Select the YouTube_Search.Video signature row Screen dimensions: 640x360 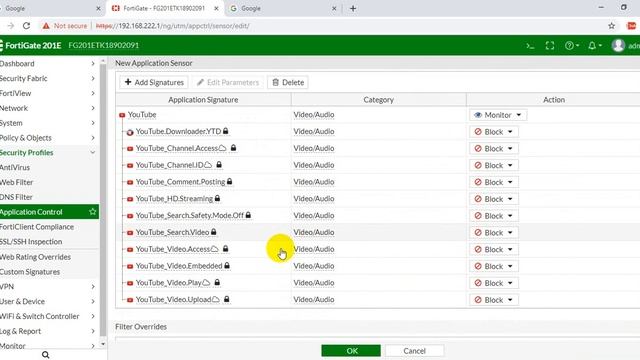[x=378, y=232]
